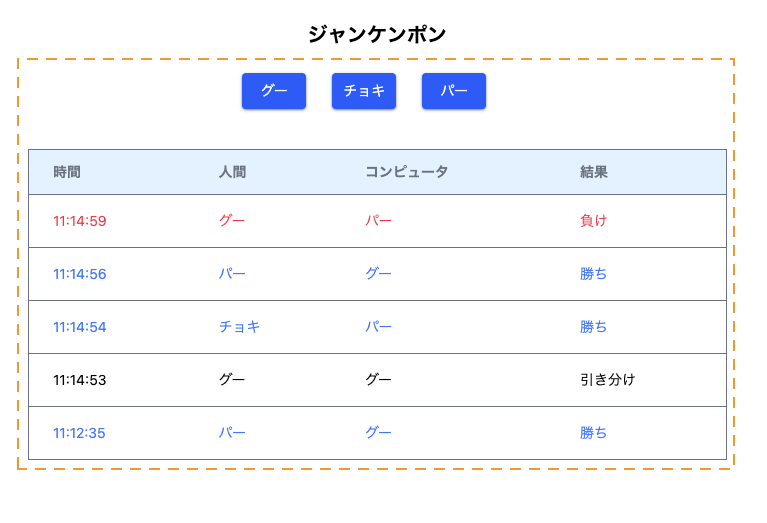This screenshot has width=767, height=523.
Task: Click the 引き分け result cell
Action: coord(607,380)
